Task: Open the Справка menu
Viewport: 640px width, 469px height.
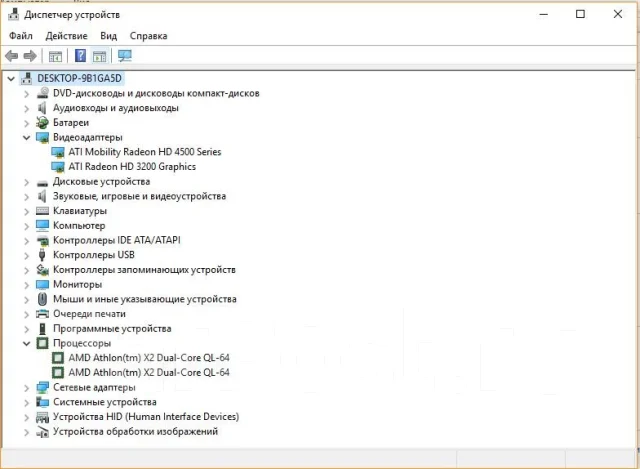Action: [x=149, y=36]
